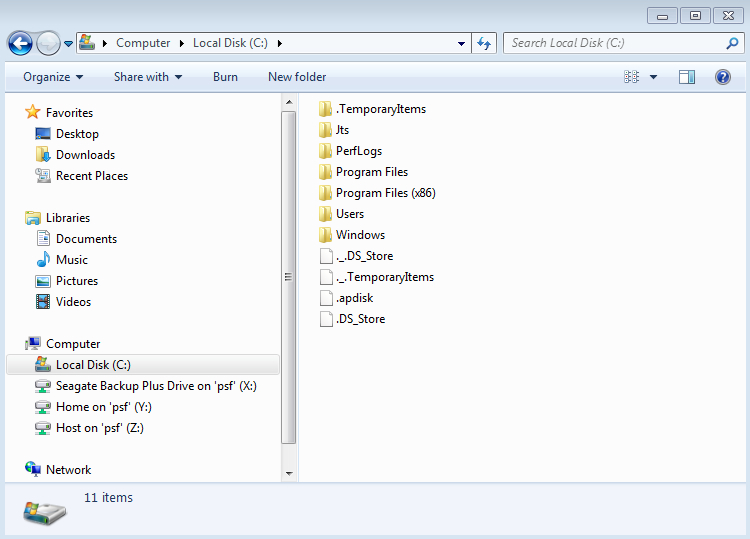Screen dimensions: 750x539
Task: Click the Change your view icon
Action: click(x=632, y=77)
